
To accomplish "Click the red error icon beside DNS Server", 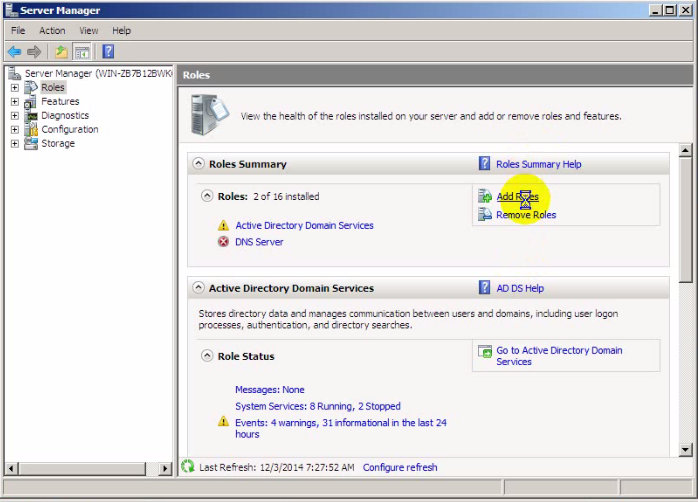I will click(x=223, y=242).
